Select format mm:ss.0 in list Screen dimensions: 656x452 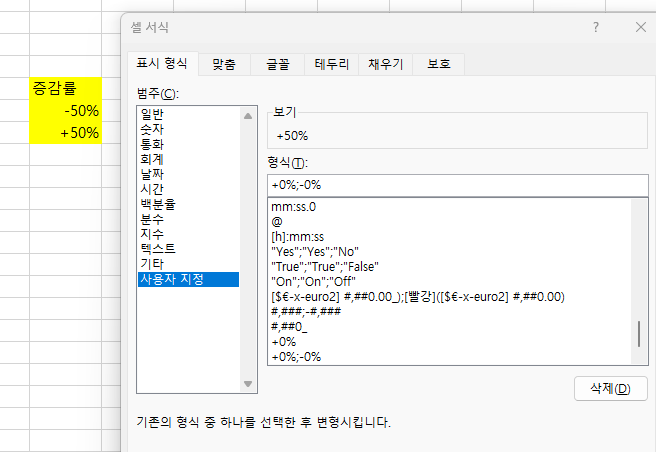pyautogui.click(x=450, y=207)
